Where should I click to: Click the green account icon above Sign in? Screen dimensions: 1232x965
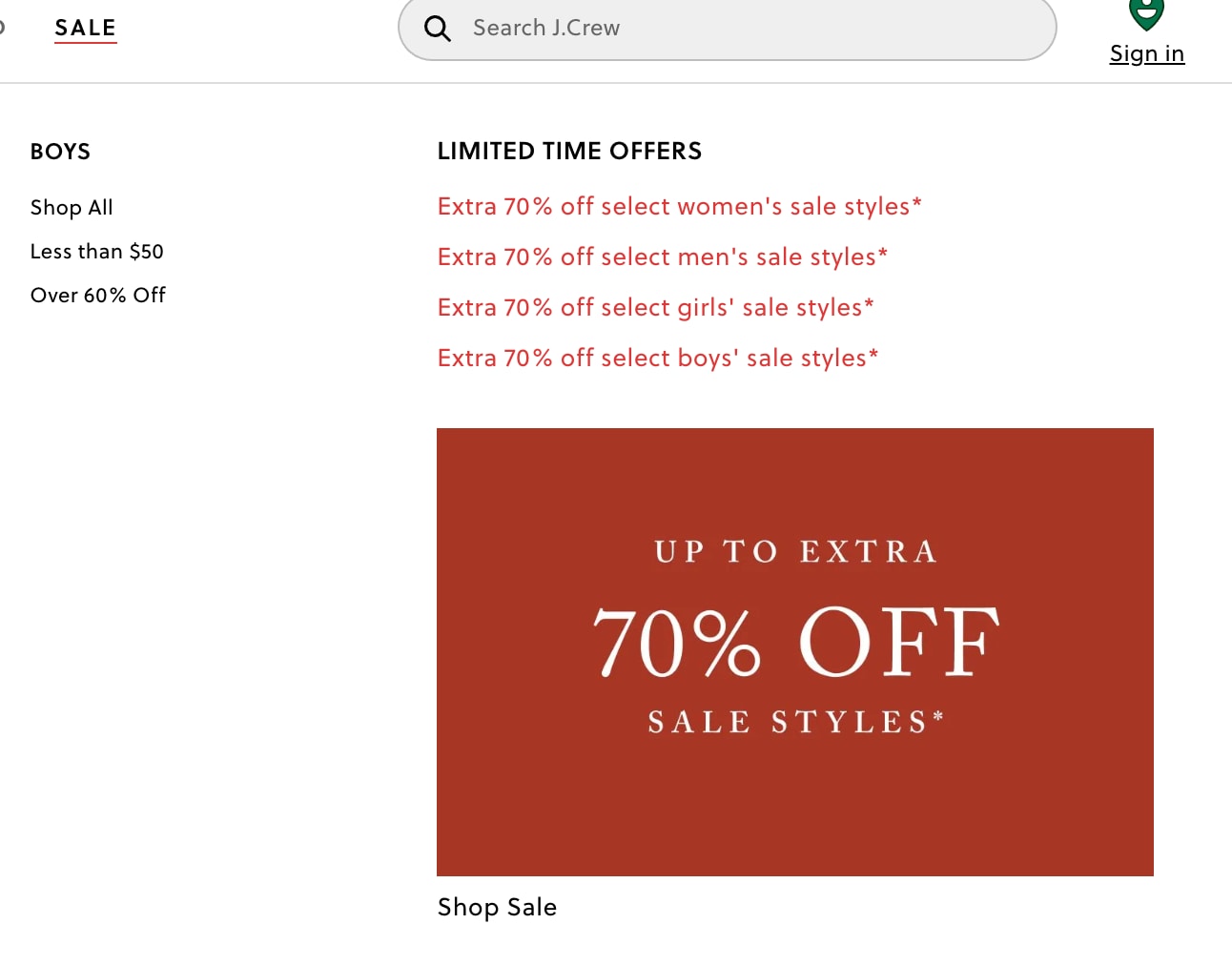(x=1146, y=14)
